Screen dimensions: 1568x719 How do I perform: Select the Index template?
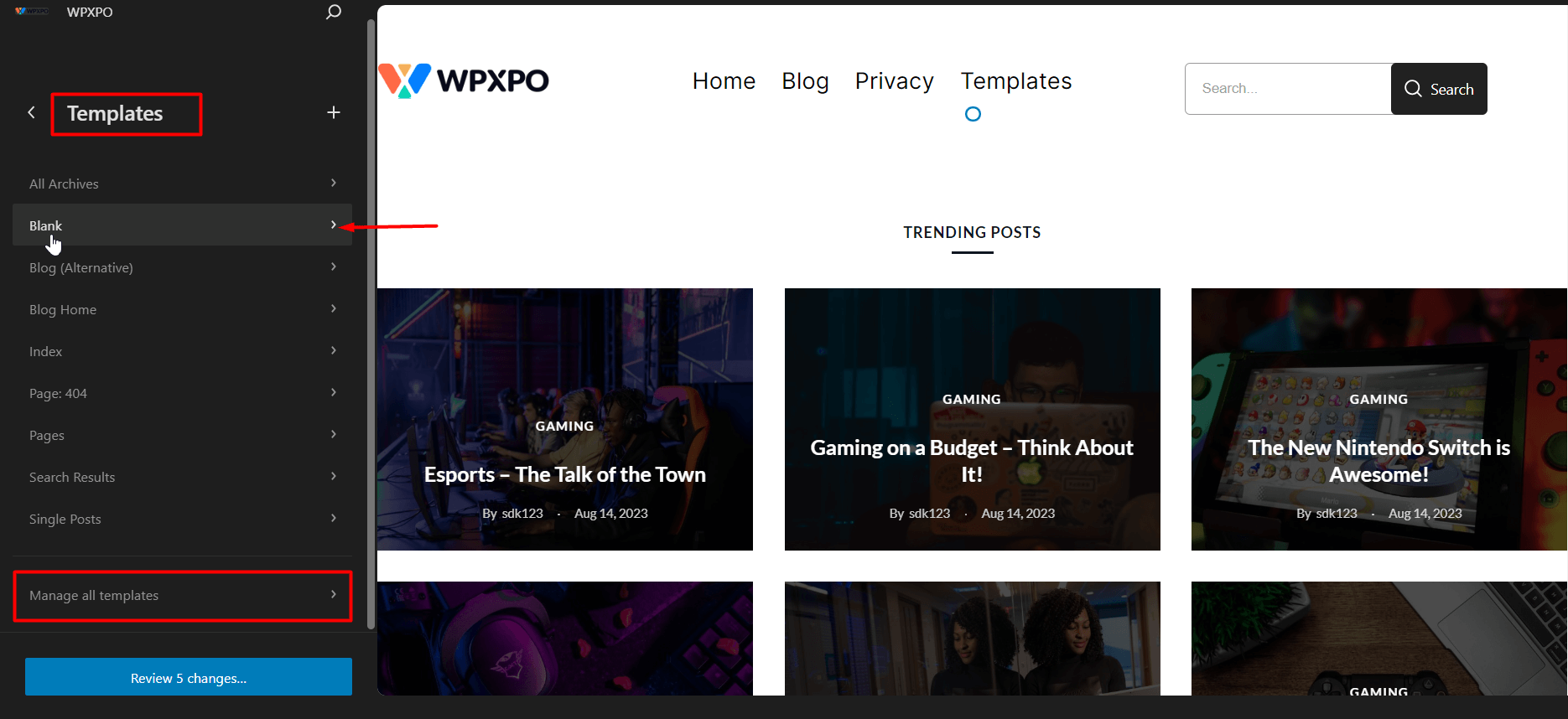[182, 351]
